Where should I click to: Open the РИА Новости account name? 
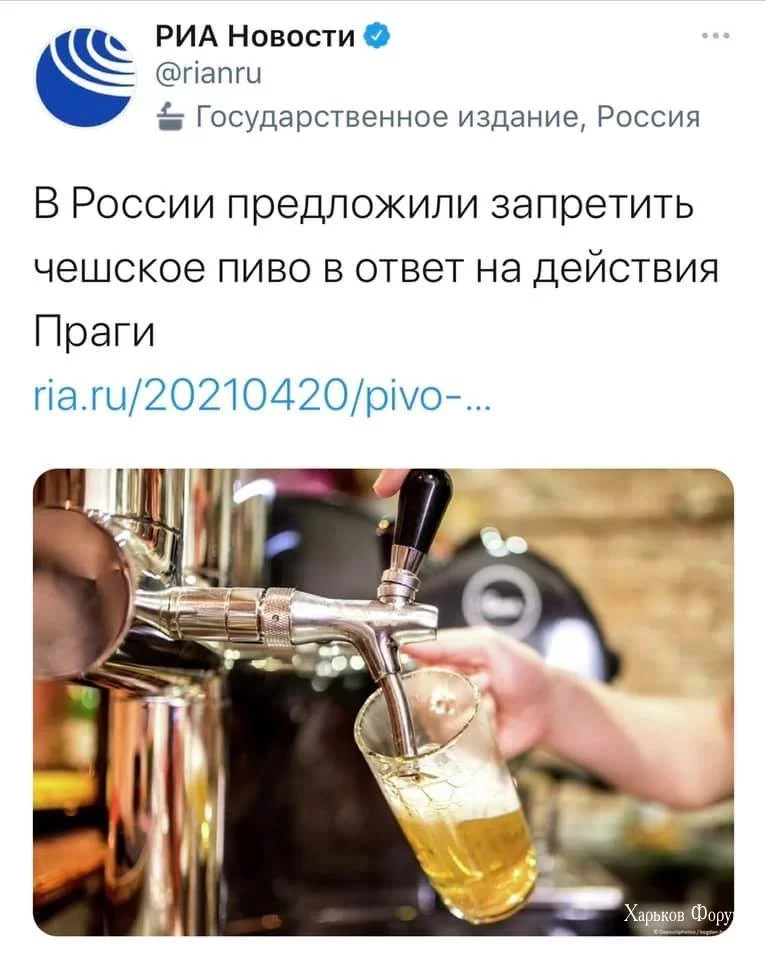click(x=255, y=37)
